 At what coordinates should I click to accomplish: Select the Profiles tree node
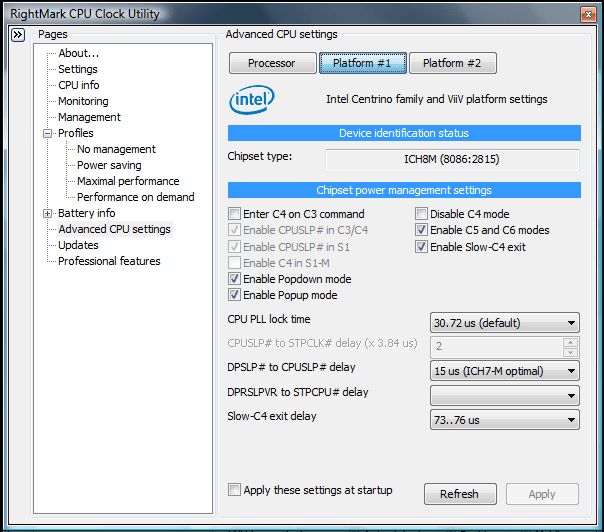(76, 133)
